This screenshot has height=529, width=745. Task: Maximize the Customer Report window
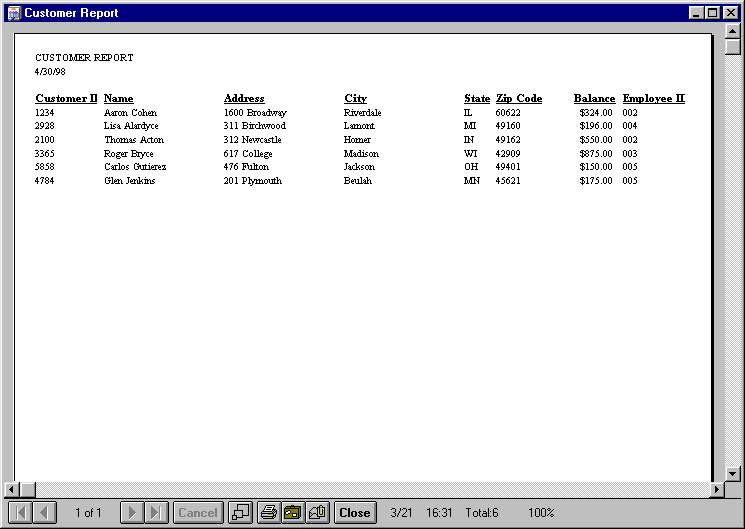click(713, 13)
